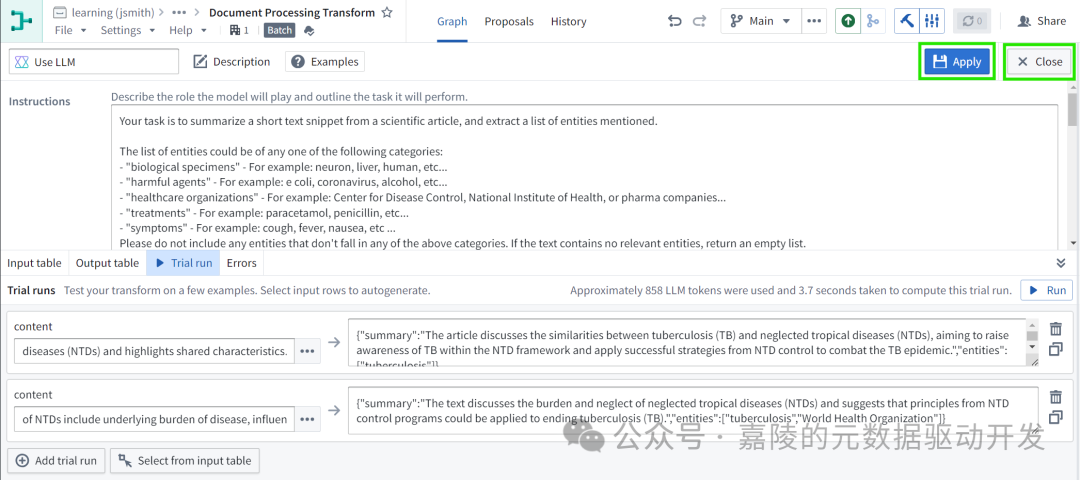Click the redo arrow in top toolbar
This screenshot has width=1080, height=480.
[699, 21]
